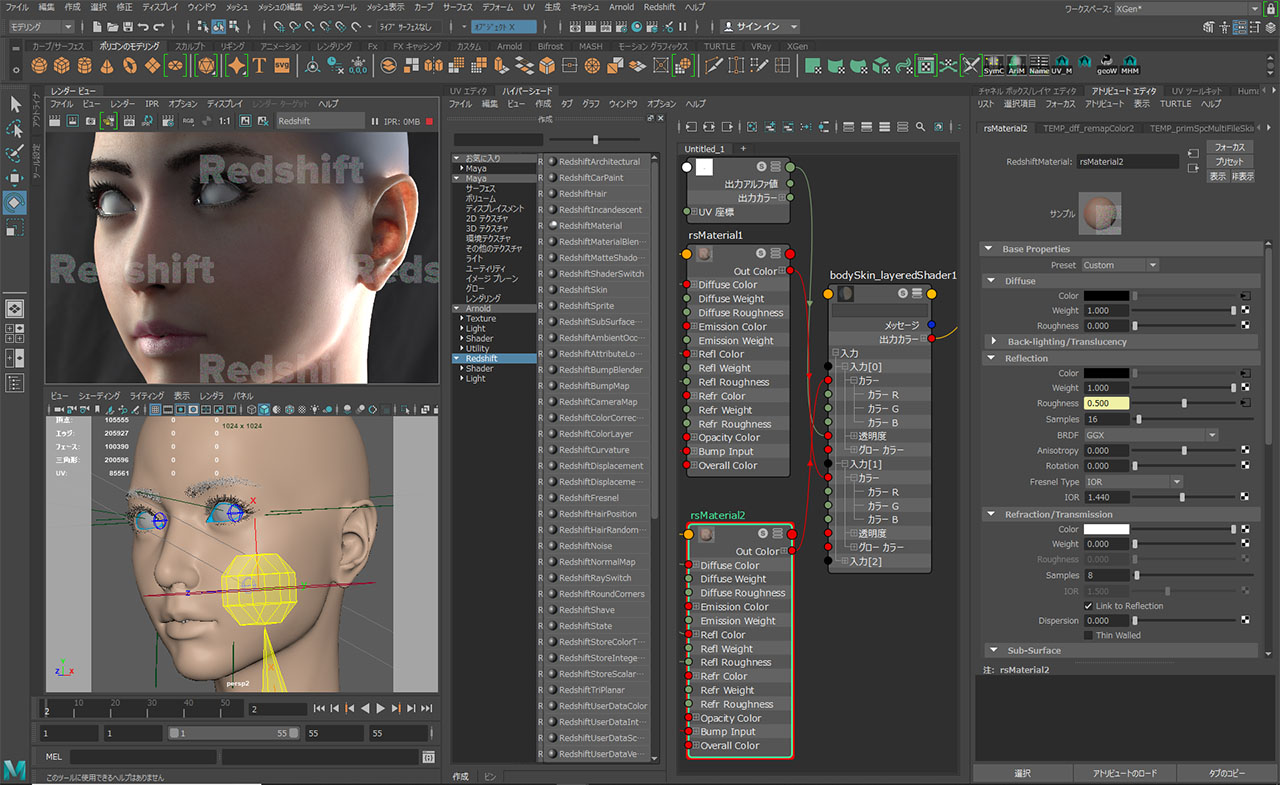
Task: Choose the Select tool arrow in toolbox
Action: [15, 104]
